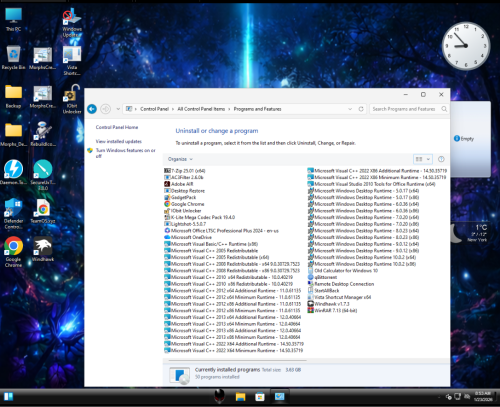Open IObit Unlocker desktop icon
Image resolution: width=500 pixels, height=407 pixels.
72,99
